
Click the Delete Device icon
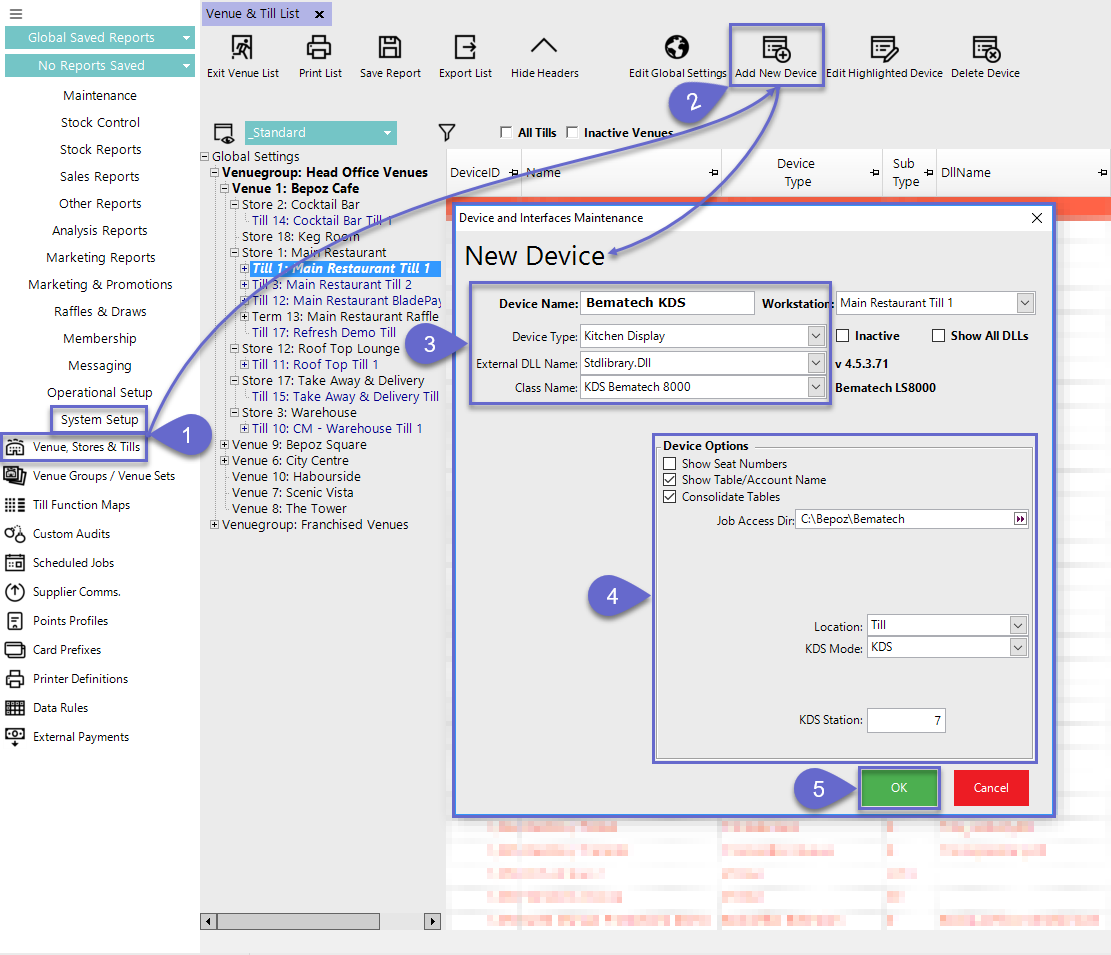pos(985,48)
